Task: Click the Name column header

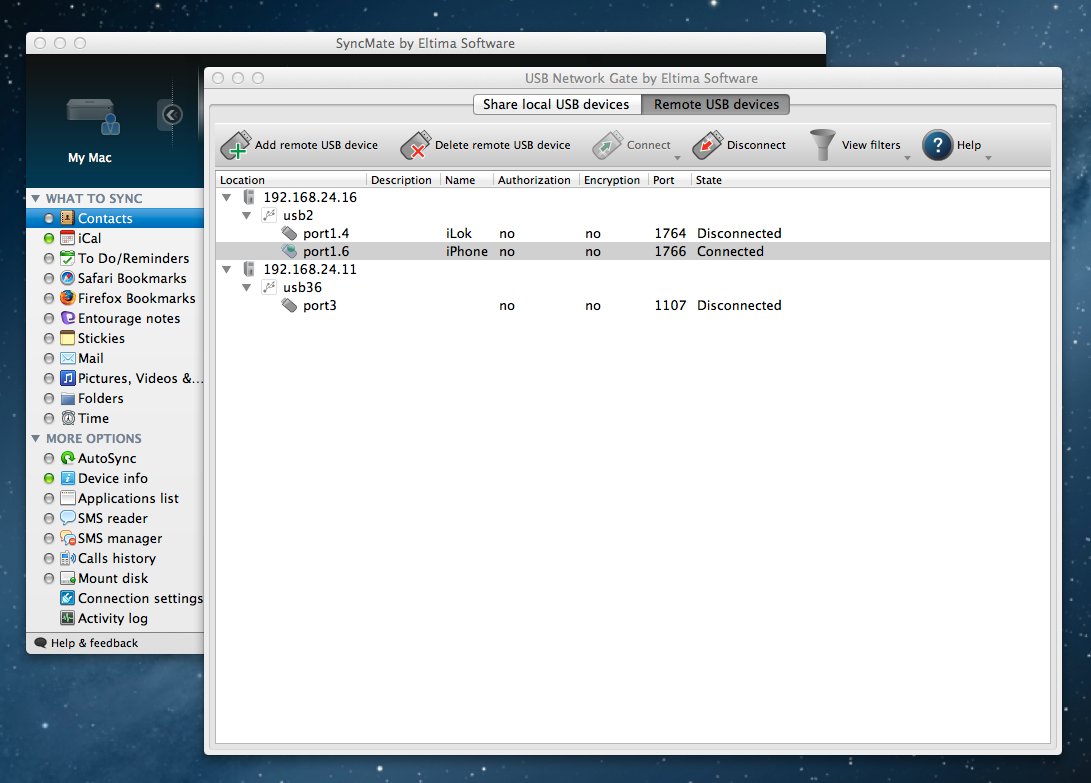Action: (467, 180)
